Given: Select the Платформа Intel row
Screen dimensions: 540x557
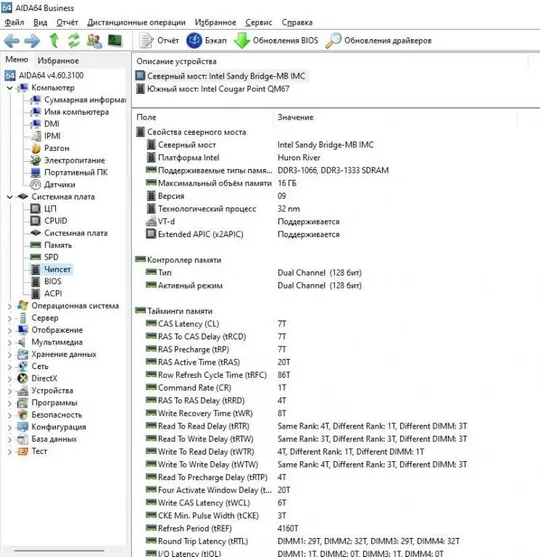Looking at the screenshot, I should [x=233, y=157].
